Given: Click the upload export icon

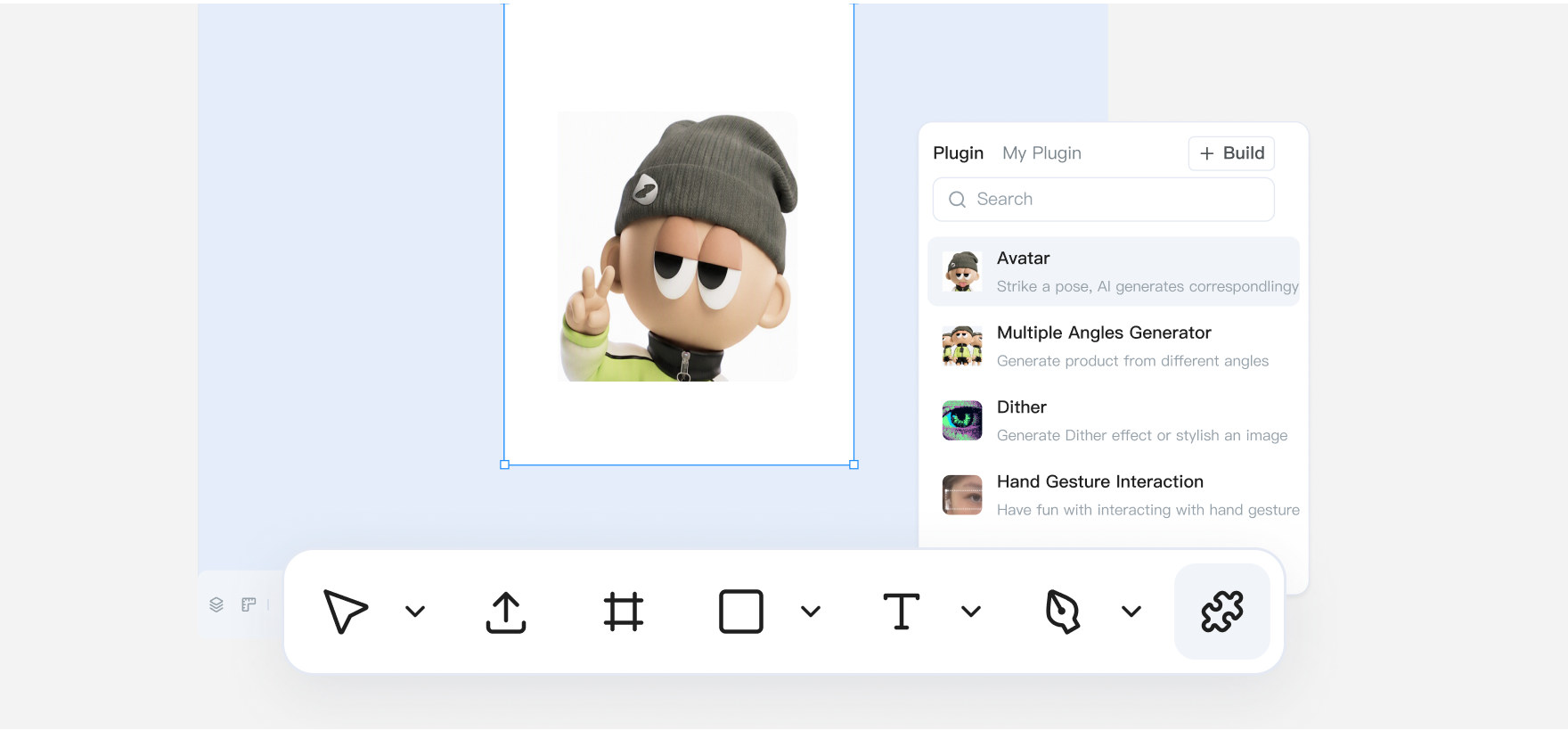Looking at the screenshot, I should click(x=506, y=612).
